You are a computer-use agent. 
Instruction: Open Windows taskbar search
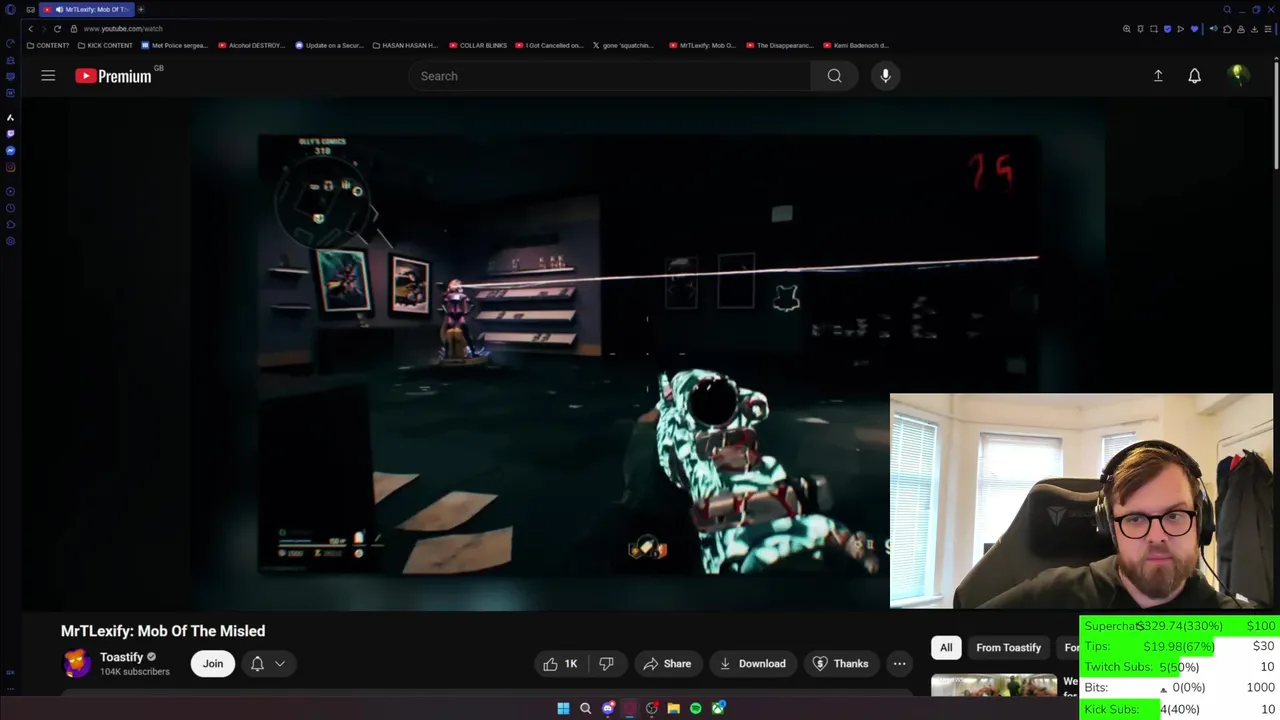coord(585,709)
